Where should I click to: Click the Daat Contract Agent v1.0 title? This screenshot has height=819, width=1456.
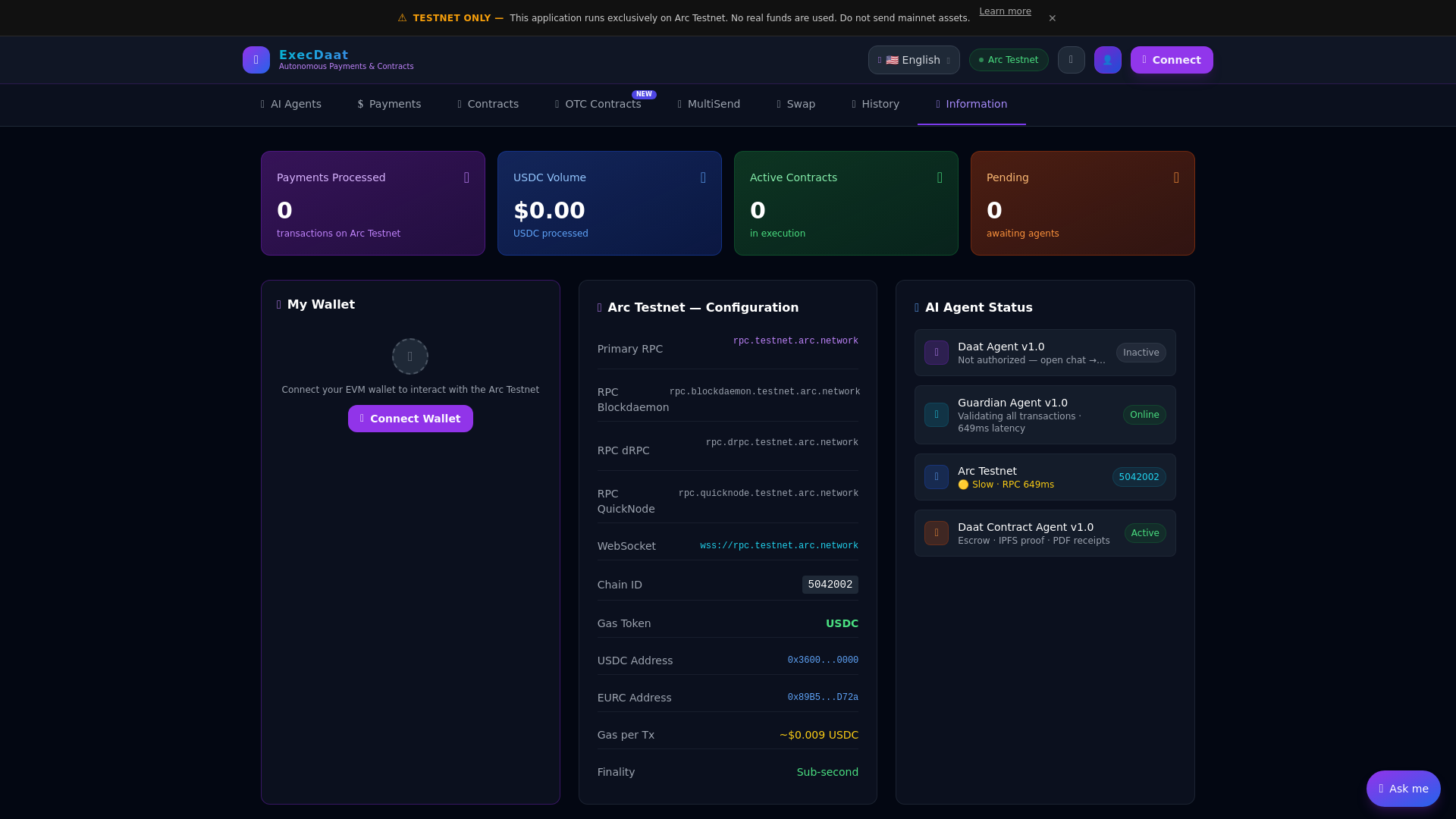[1025, 527]
